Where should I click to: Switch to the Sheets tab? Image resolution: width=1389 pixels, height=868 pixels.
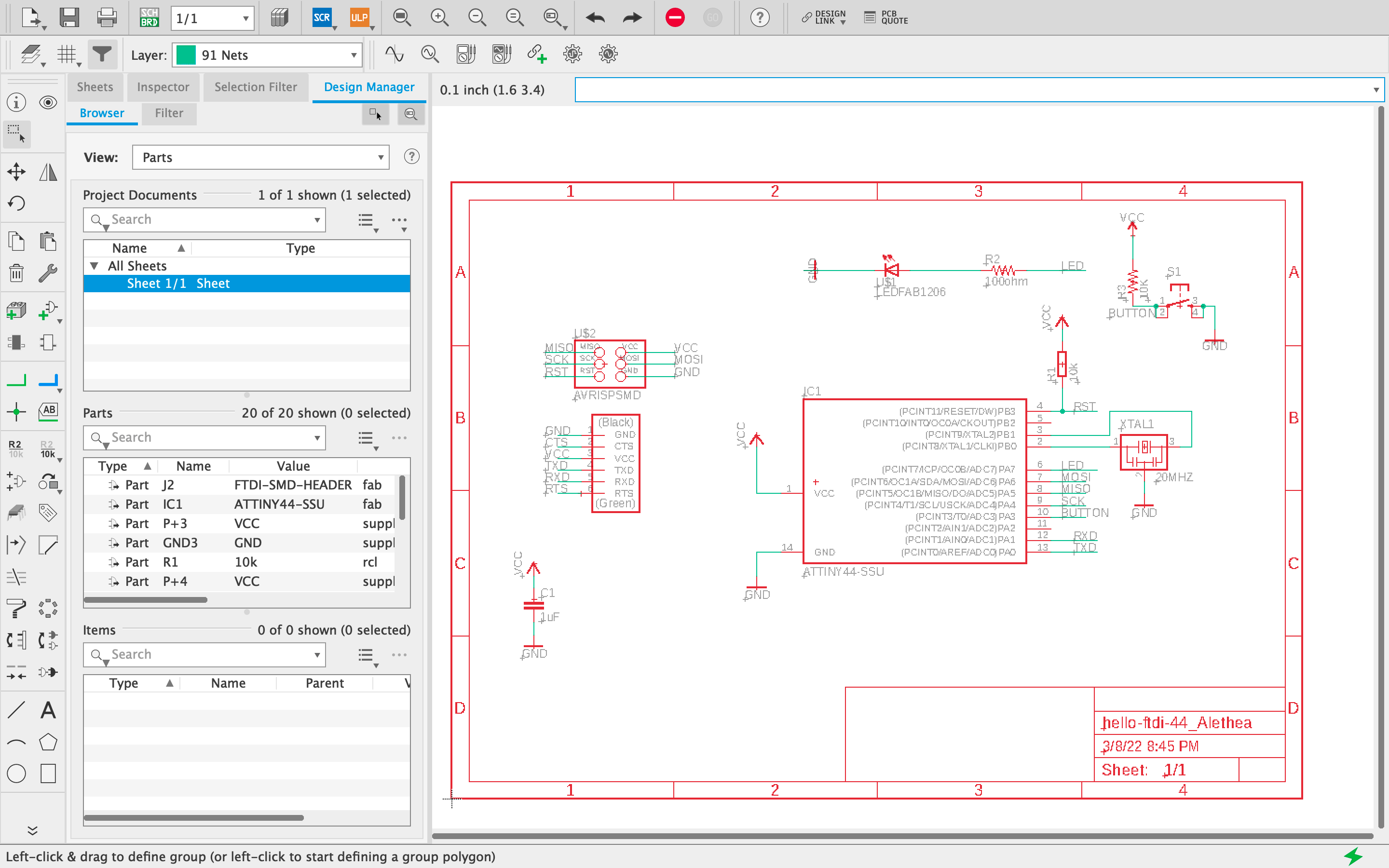tap(95, 87)
